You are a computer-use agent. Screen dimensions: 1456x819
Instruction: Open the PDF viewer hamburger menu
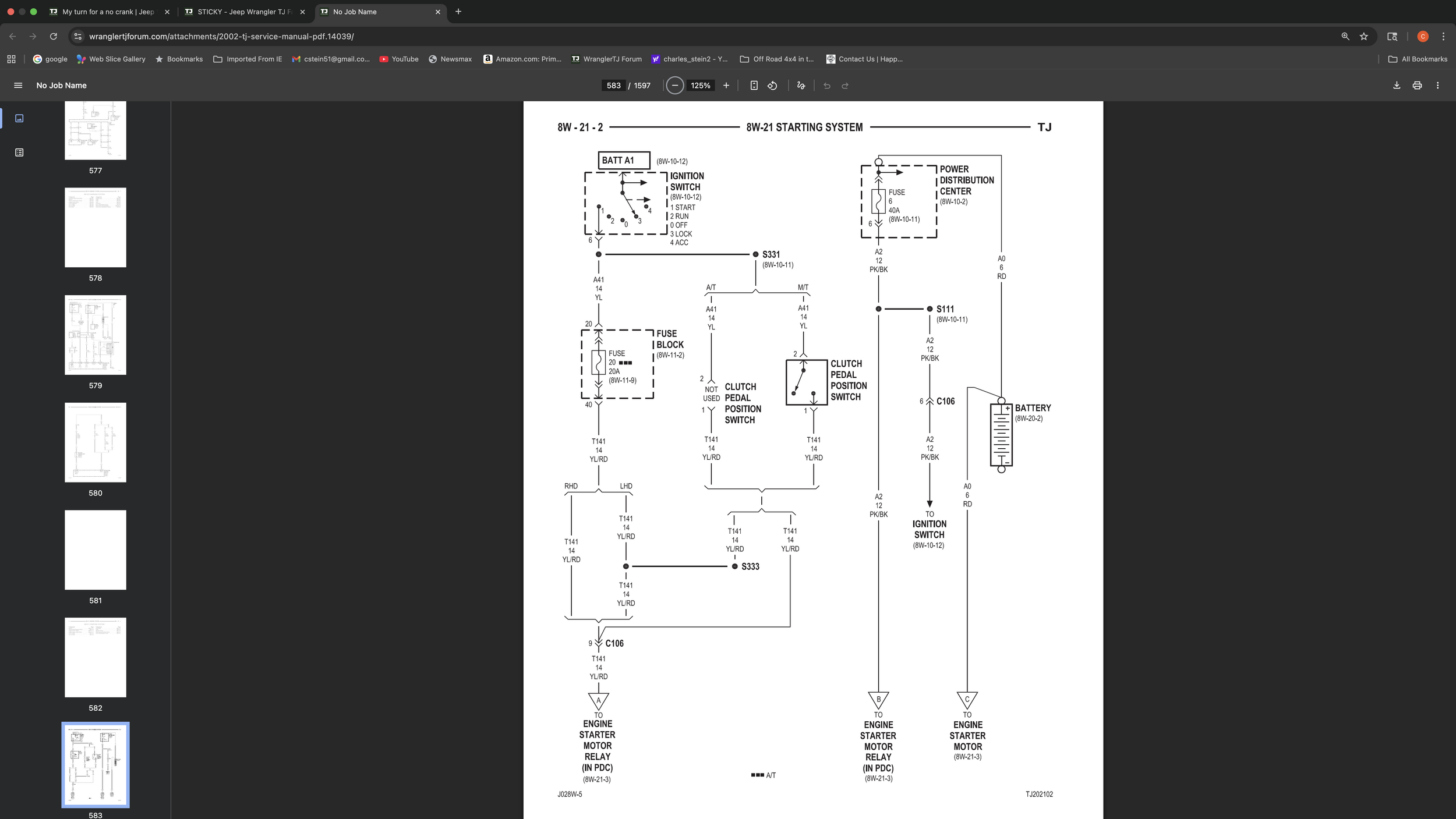tap(18, 85)
